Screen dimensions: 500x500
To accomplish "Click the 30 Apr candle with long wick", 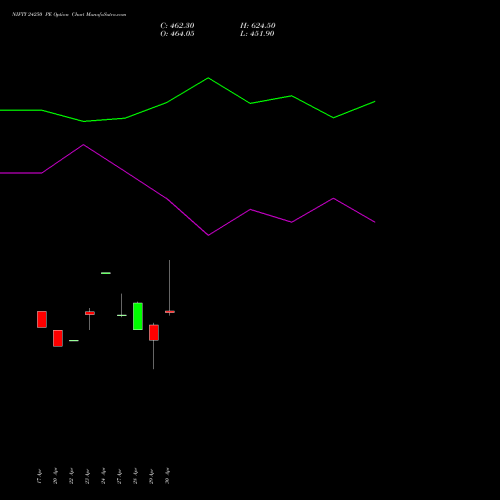I will click(170, 312).
